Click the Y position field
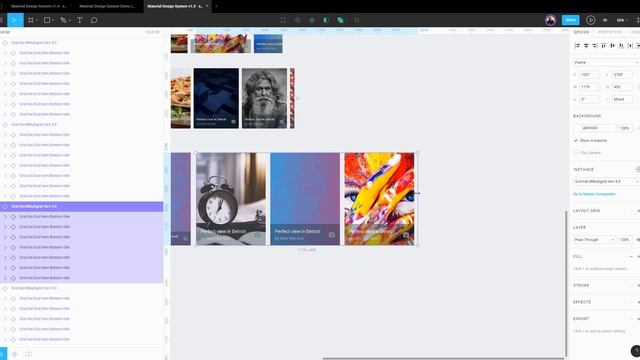The image size is (640, 360). coord(622,75)
